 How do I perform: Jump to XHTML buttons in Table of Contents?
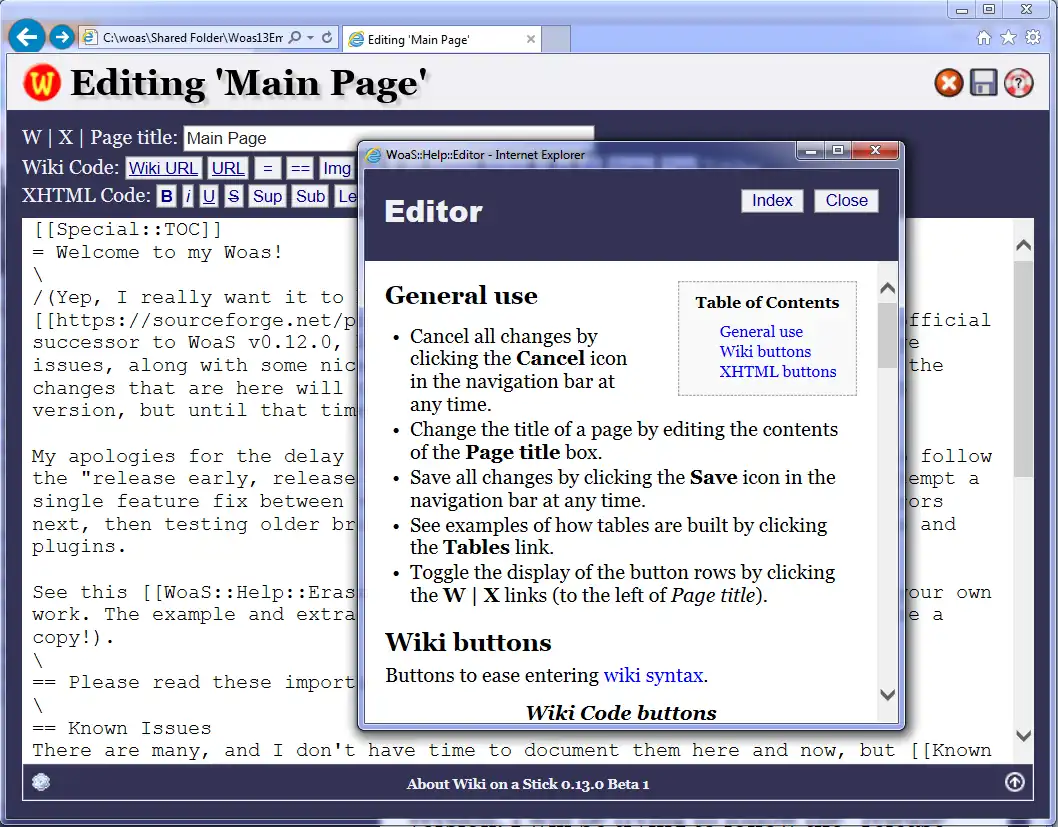click(777, 372)
